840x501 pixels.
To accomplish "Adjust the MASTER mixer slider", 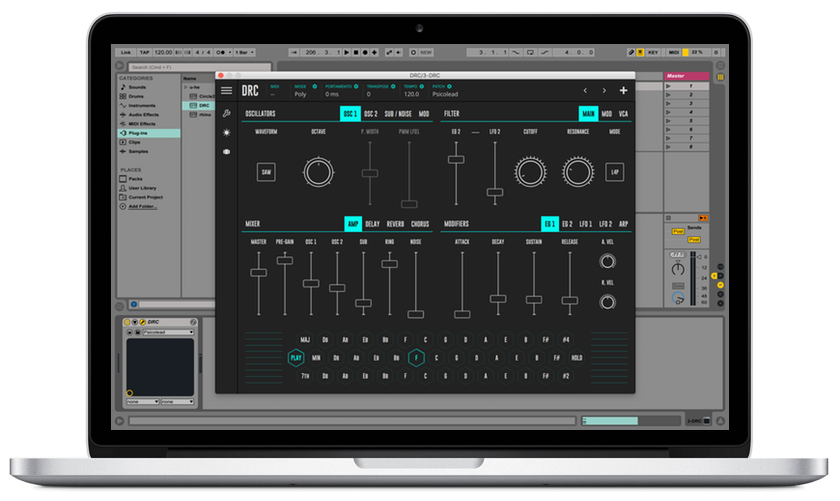I will tap(258, 273).
